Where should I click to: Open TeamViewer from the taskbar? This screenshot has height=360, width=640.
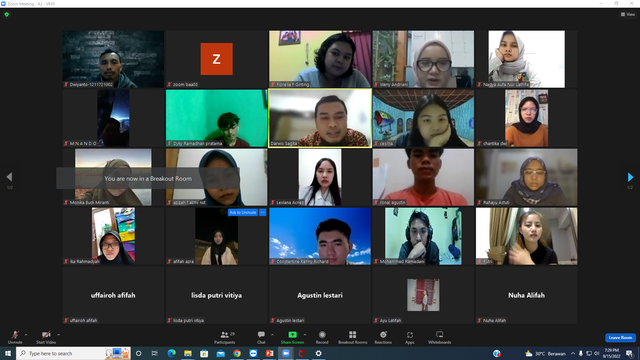click(x=253, y=353)
